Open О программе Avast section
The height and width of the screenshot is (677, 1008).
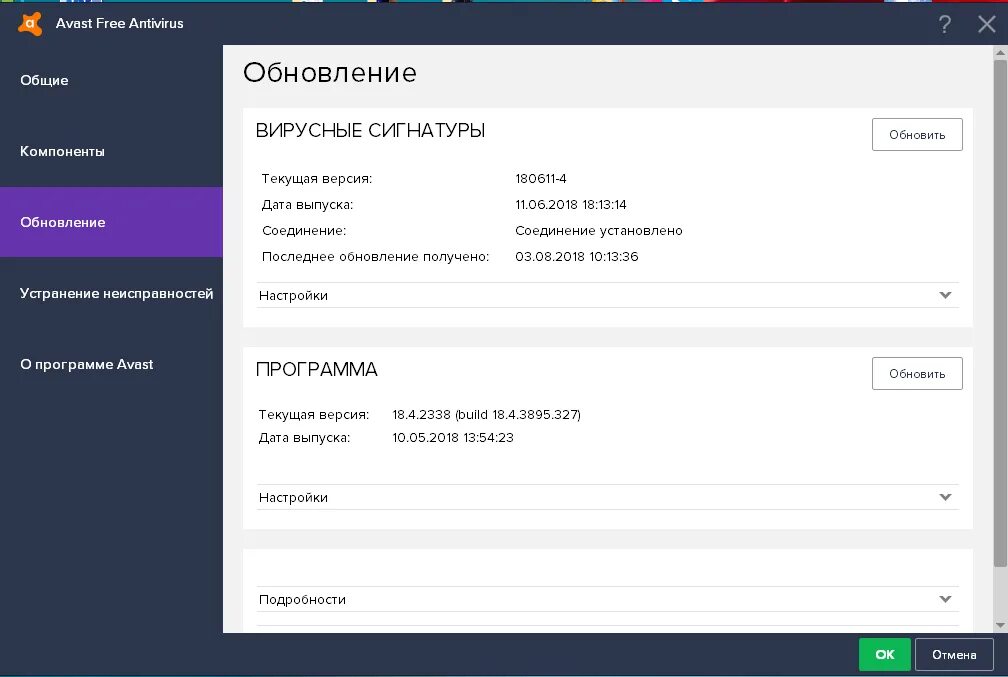(x=111, y=364)
